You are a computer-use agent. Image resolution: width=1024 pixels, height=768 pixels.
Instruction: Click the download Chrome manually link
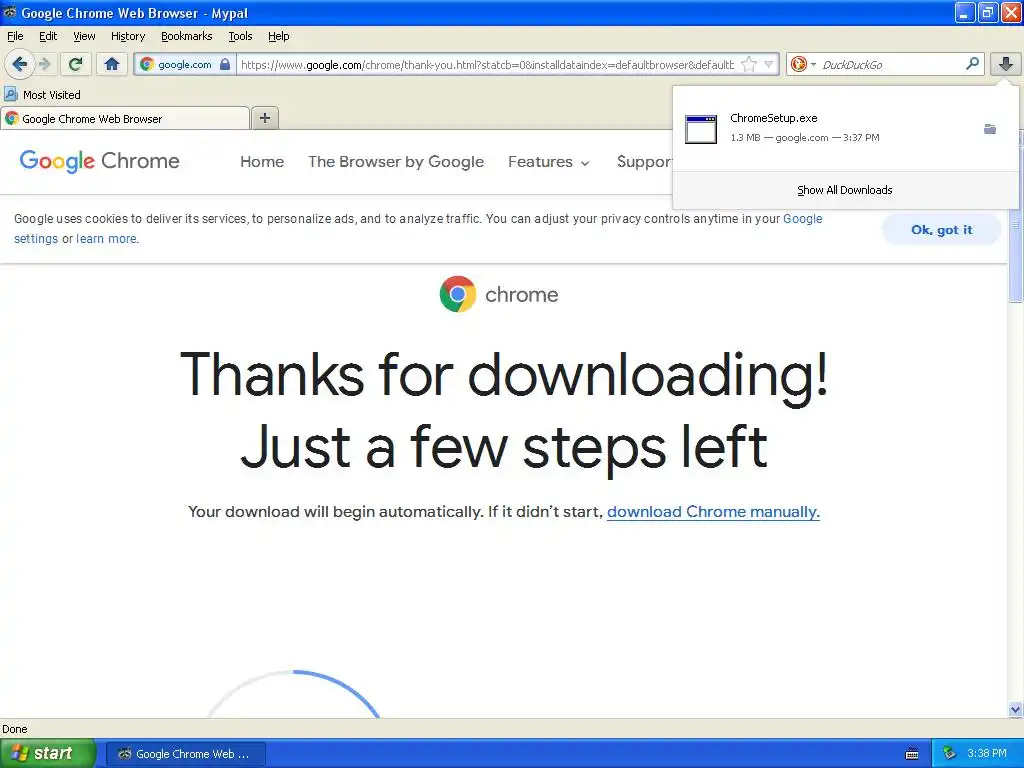click(x=713, y=511)
